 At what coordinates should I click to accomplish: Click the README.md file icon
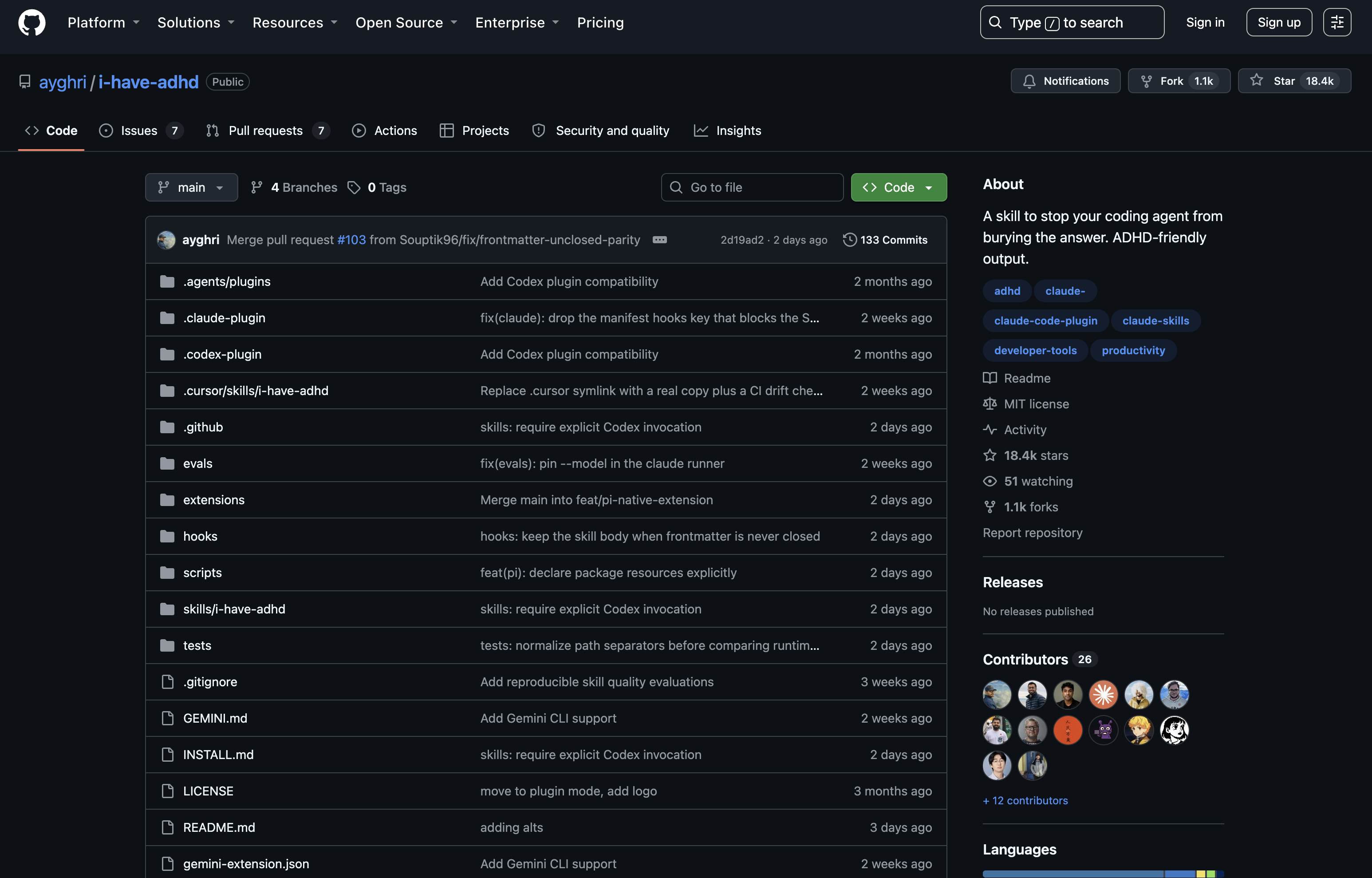[x=168, y=827]
